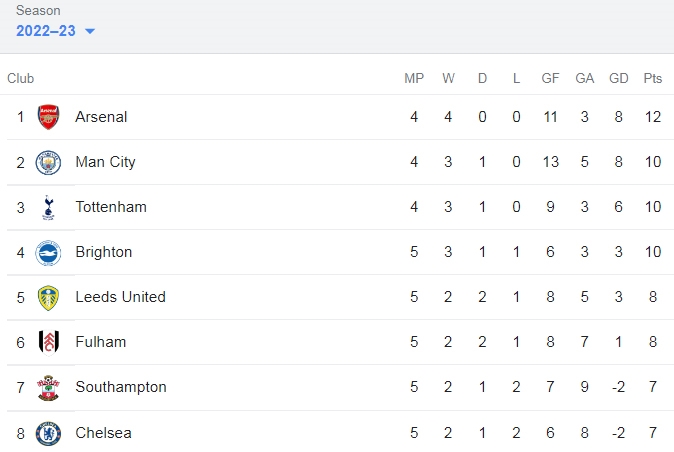Viewport: 674px width, 452px height.
Task: Select the Tottenham team name
Action: 111,207
